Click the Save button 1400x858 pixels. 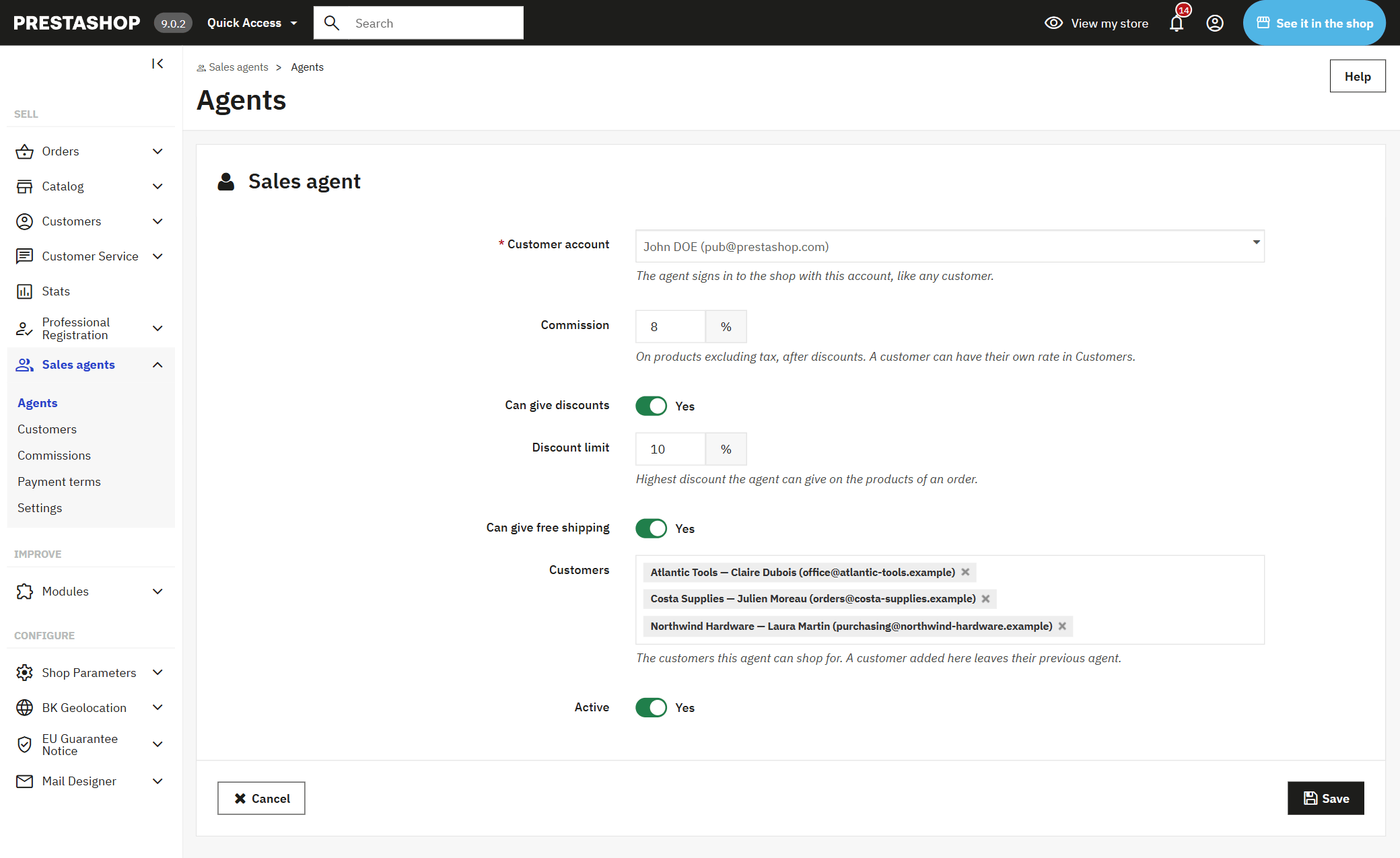(x=1325, y=798)
